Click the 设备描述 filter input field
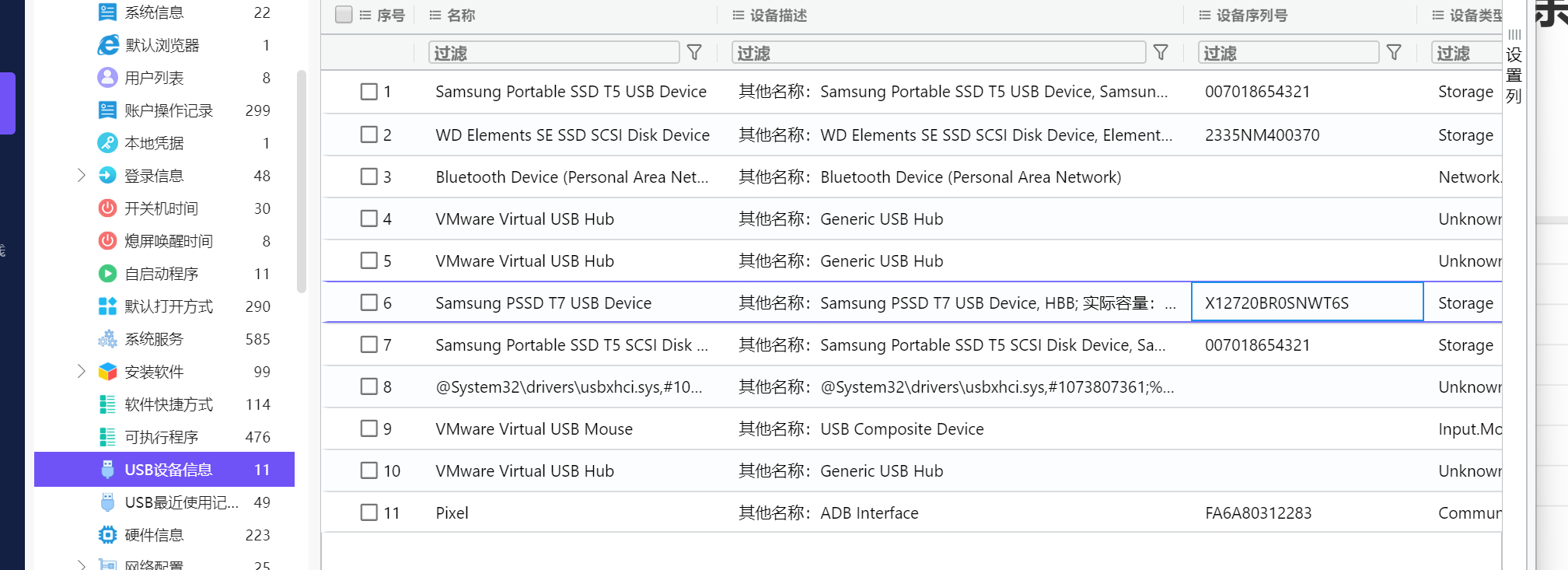 (x=938, y=53)
